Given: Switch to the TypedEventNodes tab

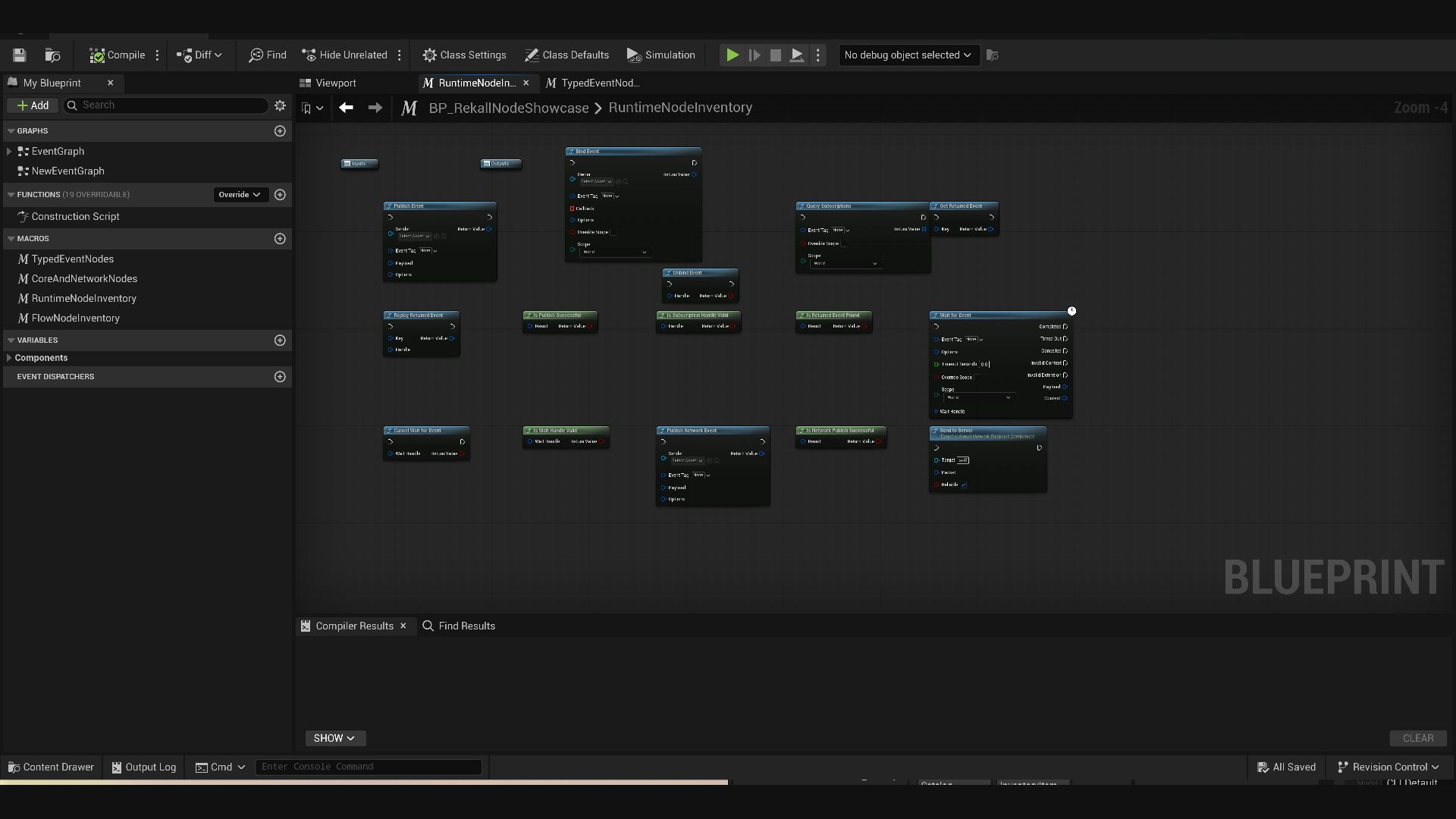Looking at the screenshot, I should (x=592, y=83).
